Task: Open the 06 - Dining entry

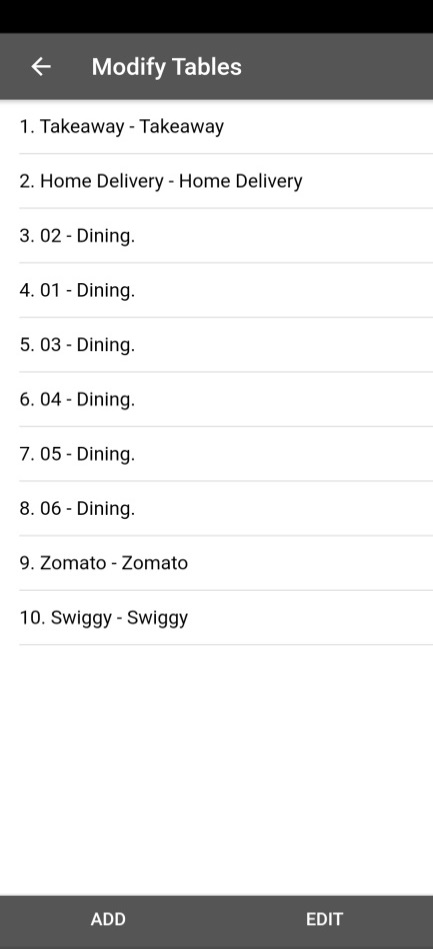Action: [x=216, y=508]
